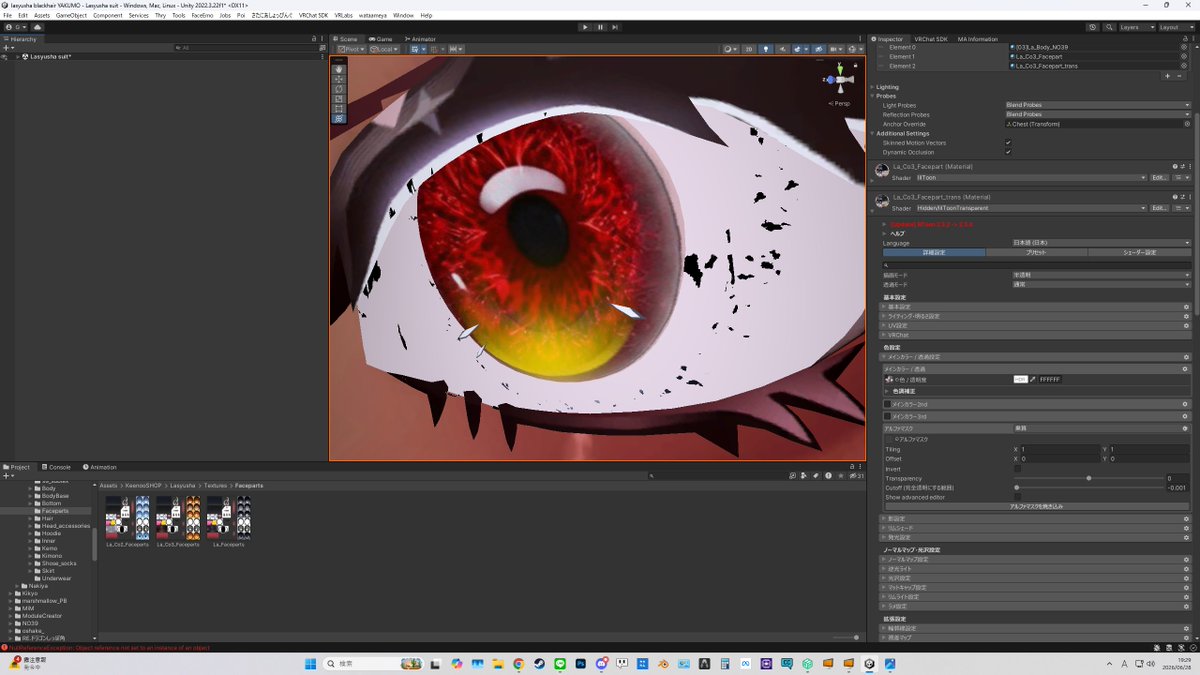
Task: Toggle Dynamic Occlusion checkbox
Action: pos(1008,152)
